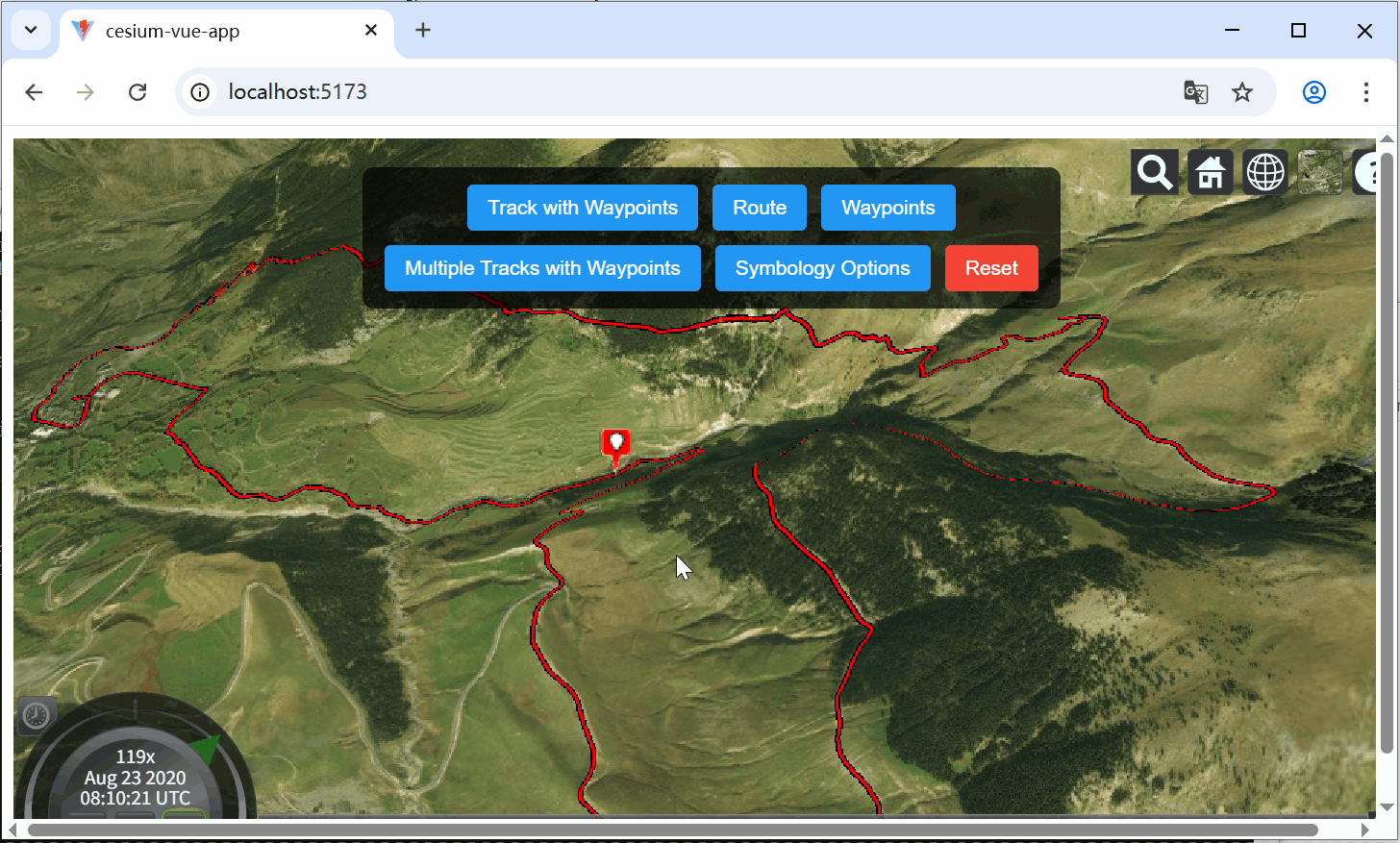The width and height of the screenshot is (1400, 843).
Task: Open Symbology Options
Action: pos(823,268)
